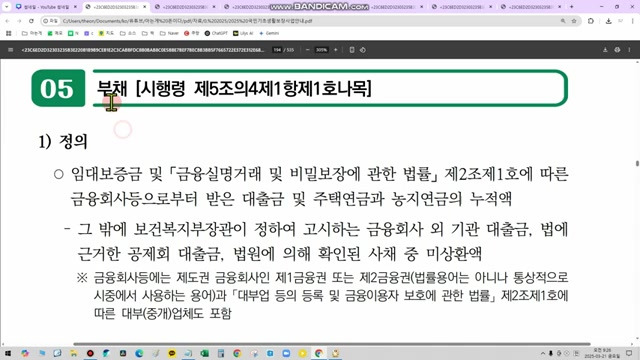Screen dimensions: 640x360
Task: Zoom in the PDF with plus icon
Action: 336,50
